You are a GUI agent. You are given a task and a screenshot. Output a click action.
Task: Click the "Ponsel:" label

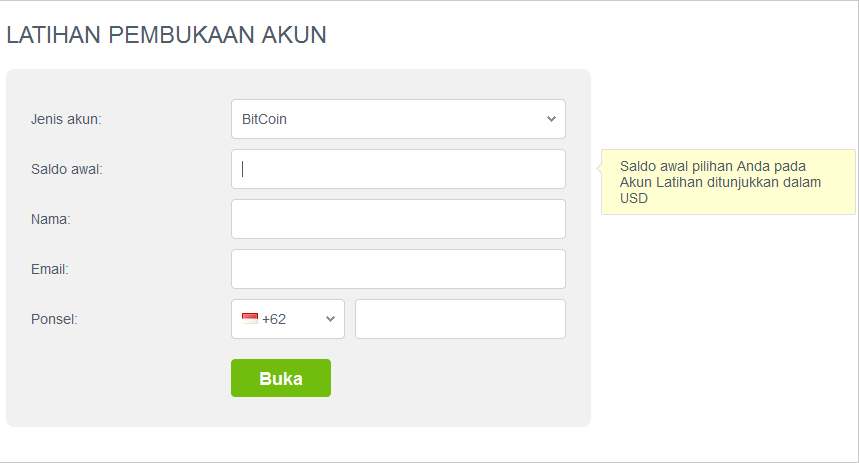pyautogui.click(x=54, y=319)
